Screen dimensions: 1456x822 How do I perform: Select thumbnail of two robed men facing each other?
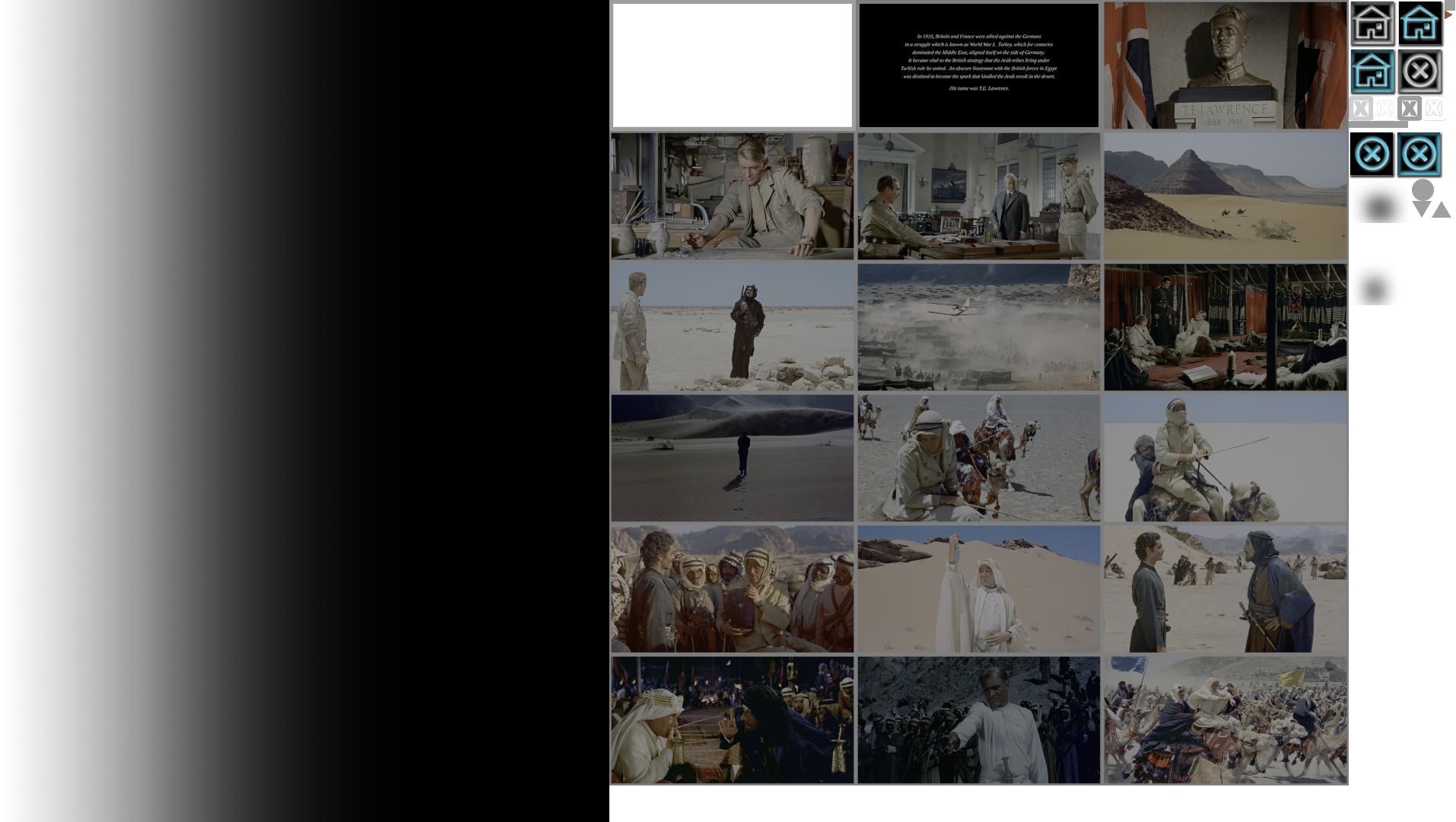click(x=1226, y=589)
